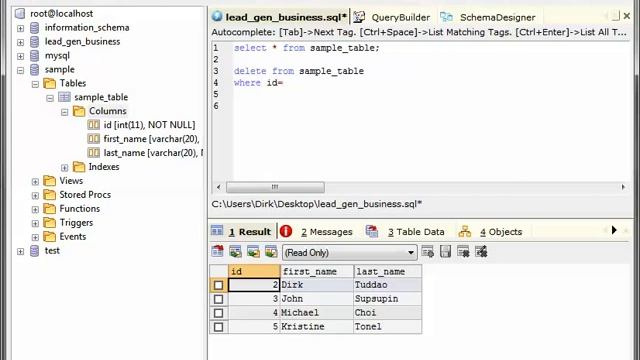The height and width of the screenshot is (360, 640).
Task: Click the last icon in result toolbar
Action: pos(481,252)
